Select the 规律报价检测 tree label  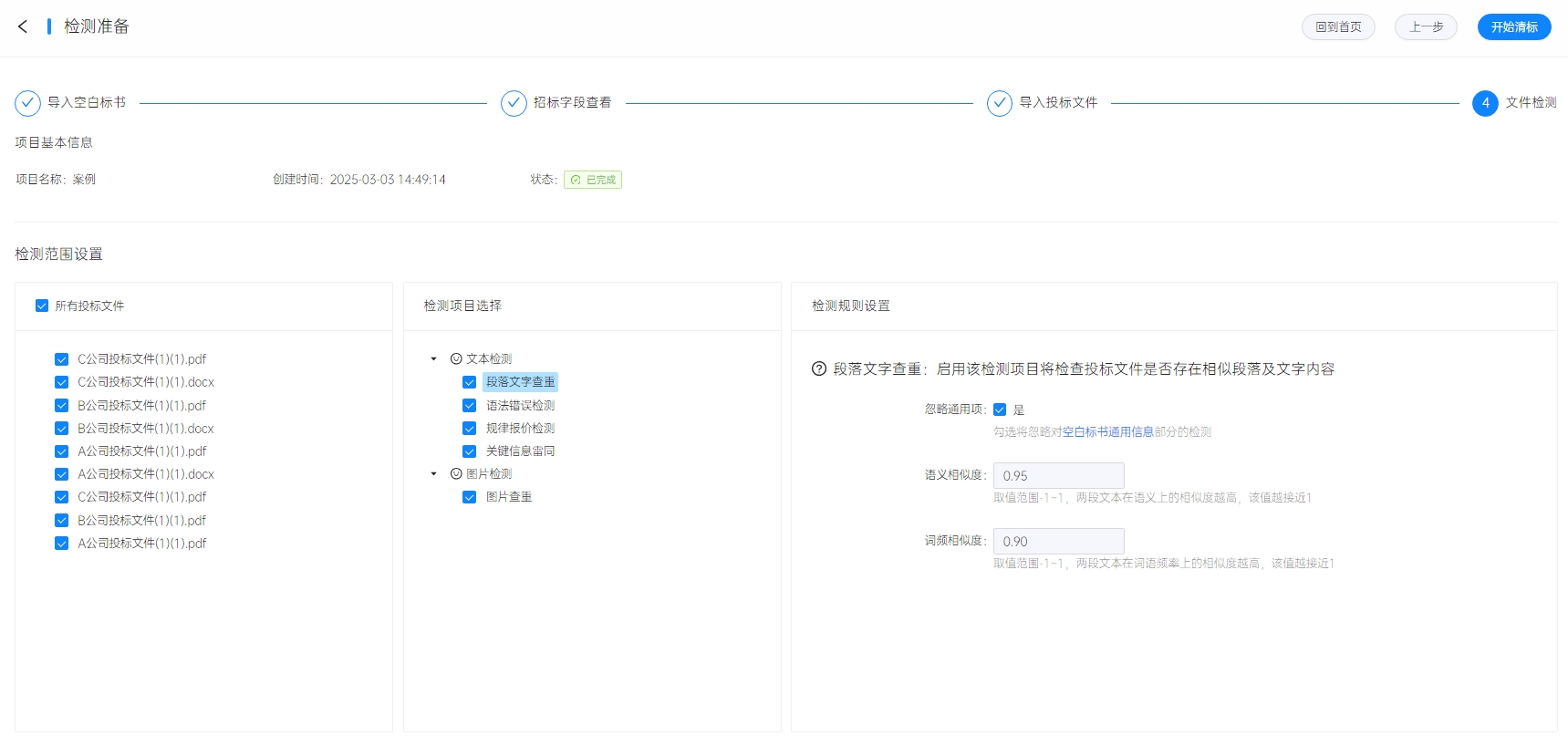[x=520, y=429]
